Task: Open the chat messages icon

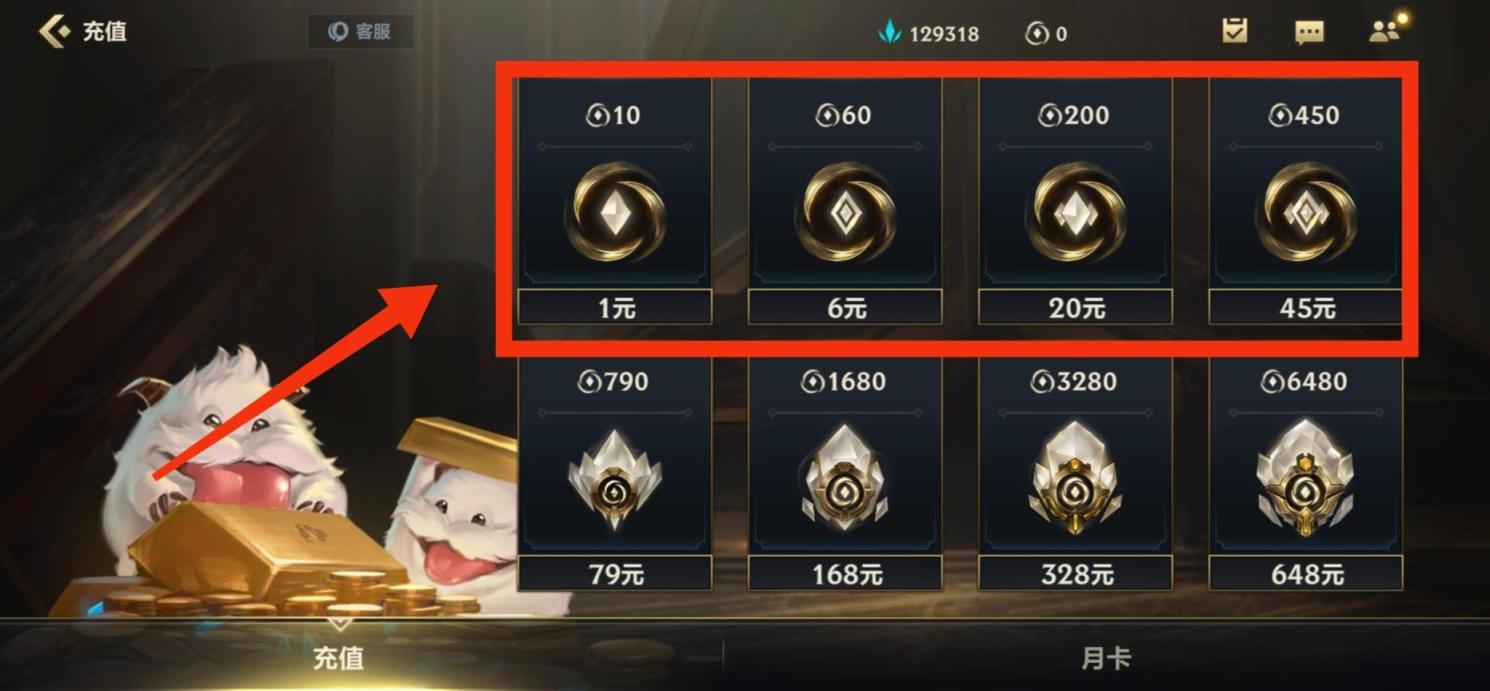Action: (1309, 32)
